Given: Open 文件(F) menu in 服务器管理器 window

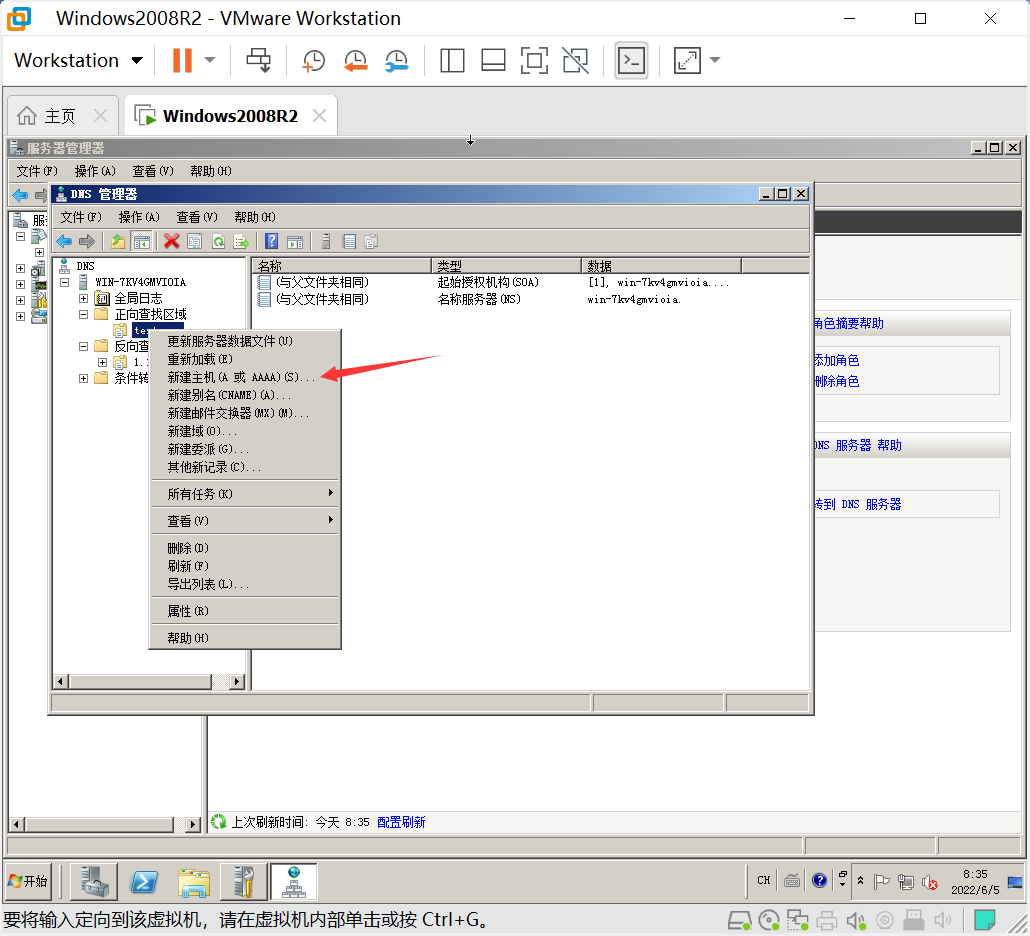Looking at the screenshot, I should 37,171.
